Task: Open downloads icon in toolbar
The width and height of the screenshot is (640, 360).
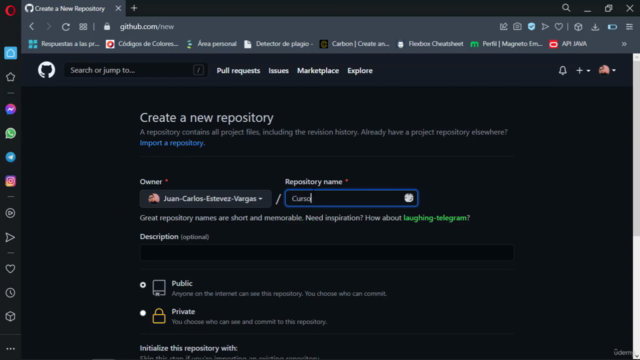Action: (595, 27)
